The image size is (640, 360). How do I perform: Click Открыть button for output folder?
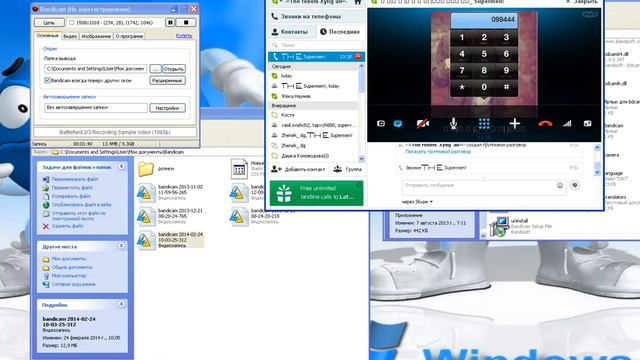click(174, 69)
